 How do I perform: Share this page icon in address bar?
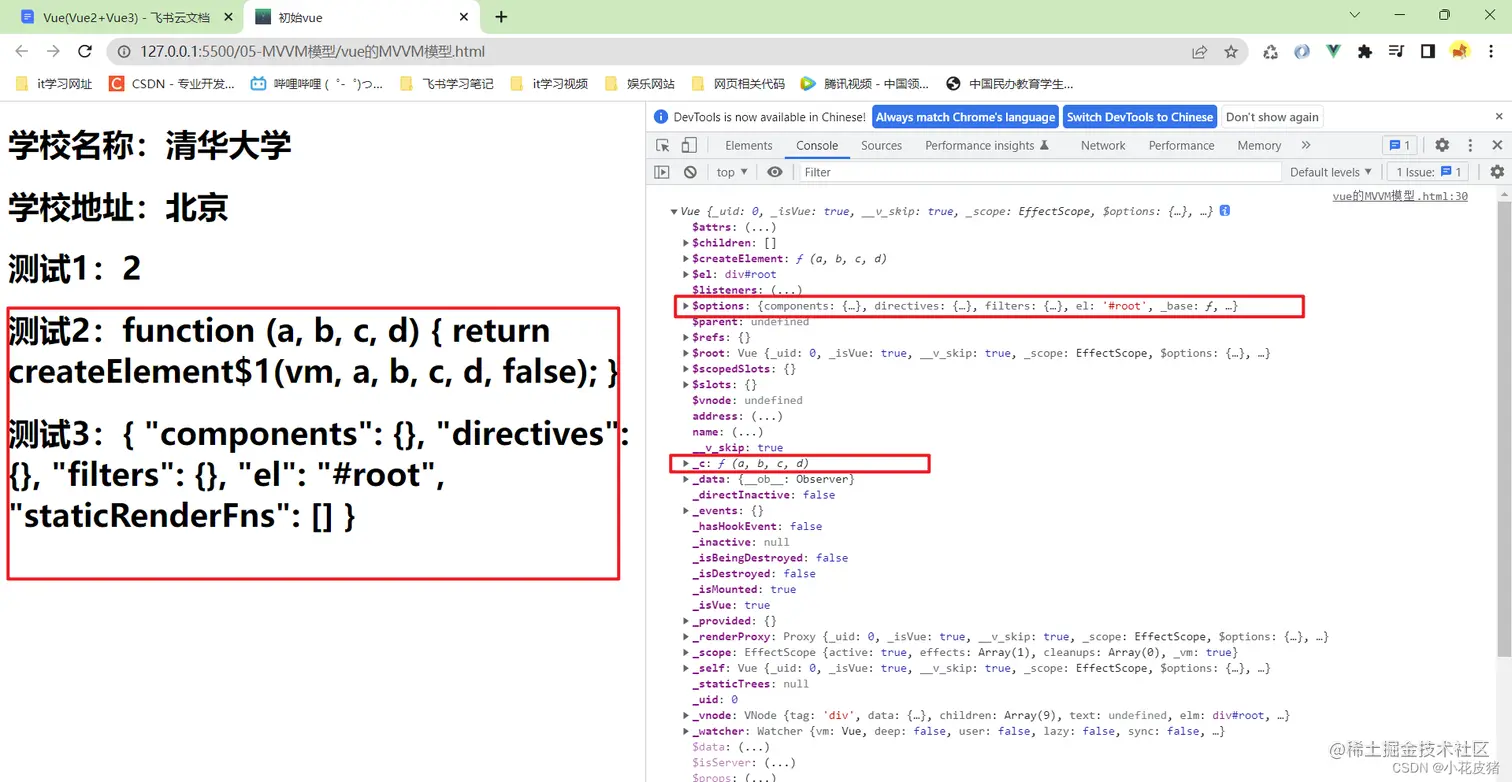point(1199,51)
